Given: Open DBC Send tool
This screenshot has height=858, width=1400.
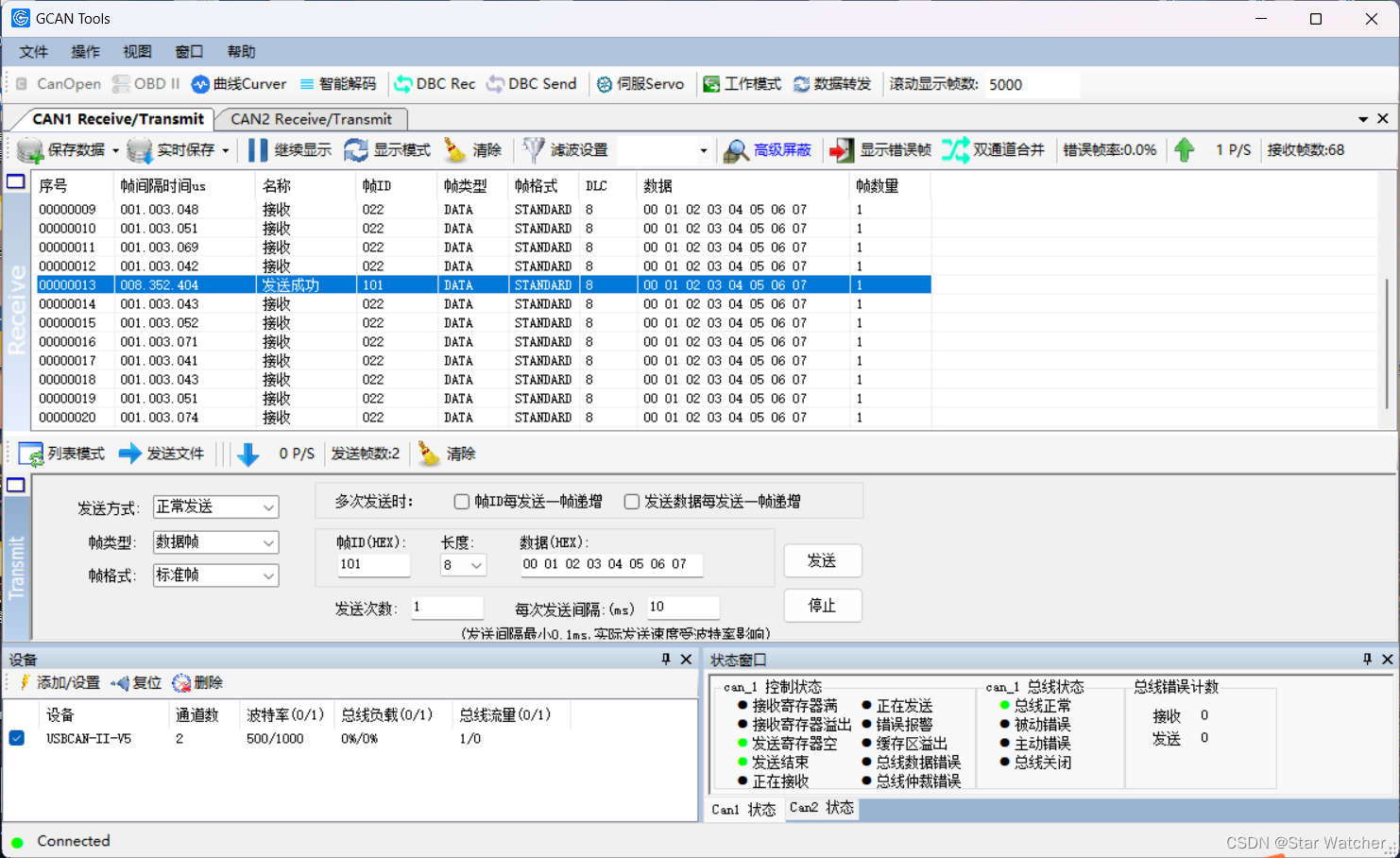Looking at the screenshot, I should (531, 84).
